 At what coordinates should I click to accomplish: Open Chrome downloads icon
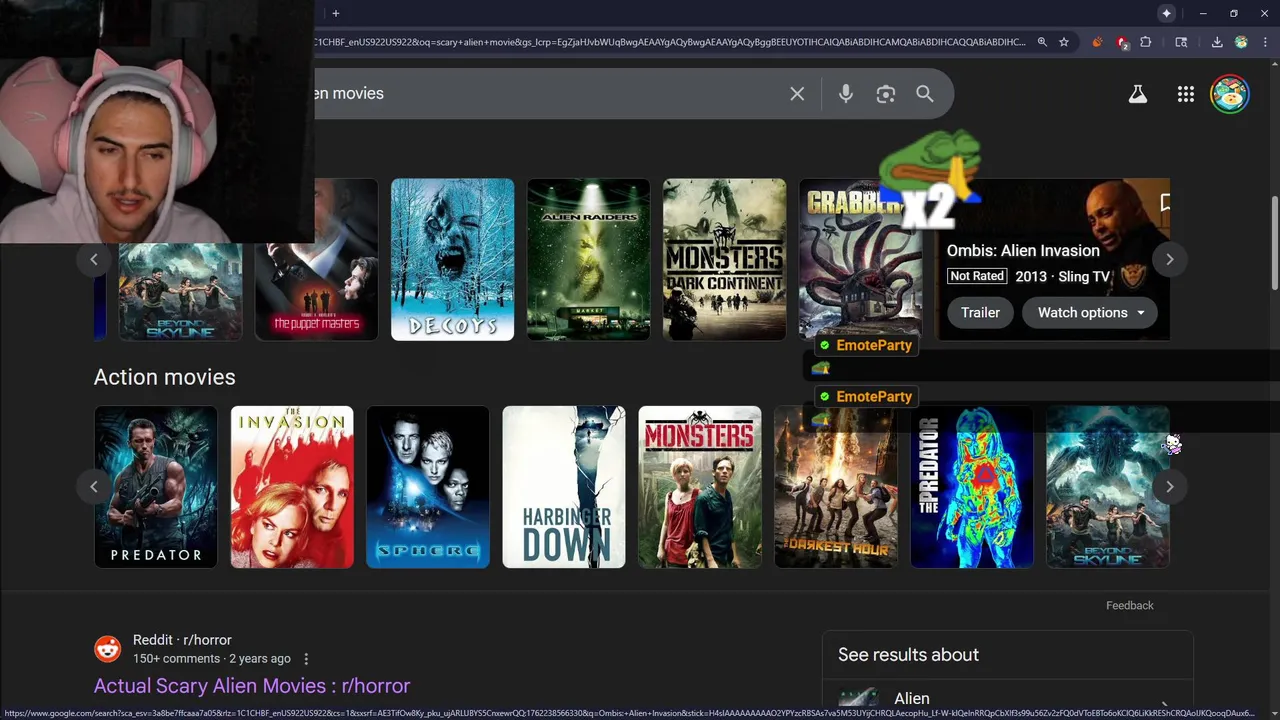coord(1217,42)
